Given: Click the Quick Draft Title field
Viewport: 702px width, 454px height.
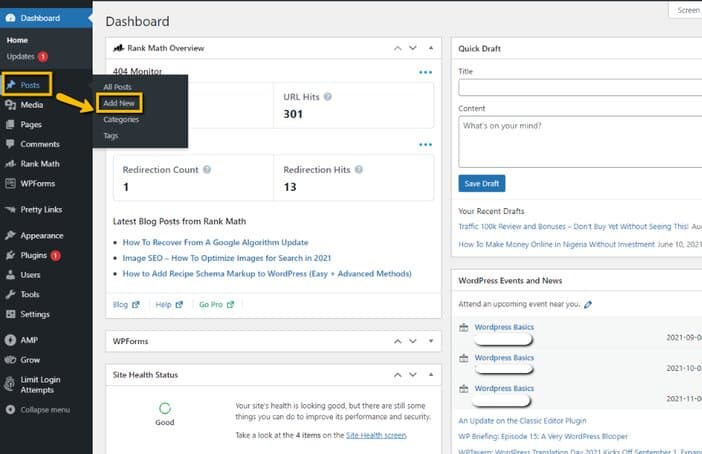Looking at the screenshot, I should [x=580, y=87].
